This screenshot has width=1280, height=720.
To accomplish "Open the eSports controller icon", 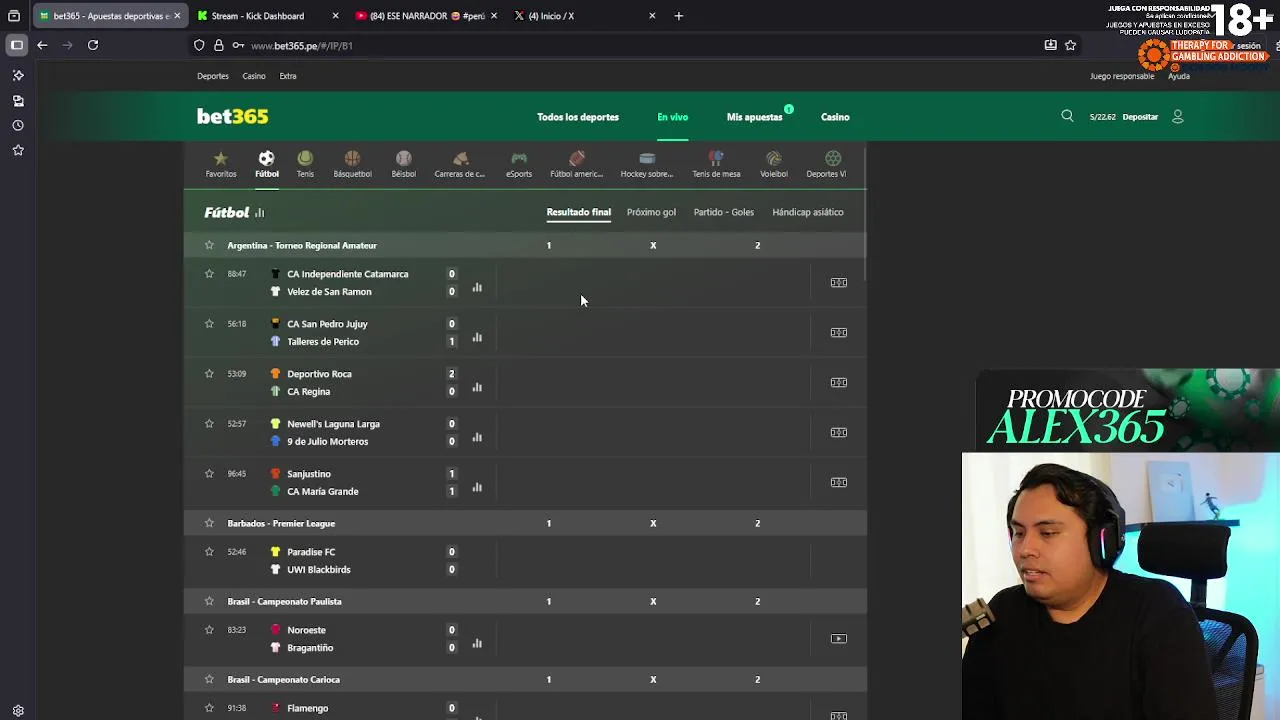I will point(519,164).
